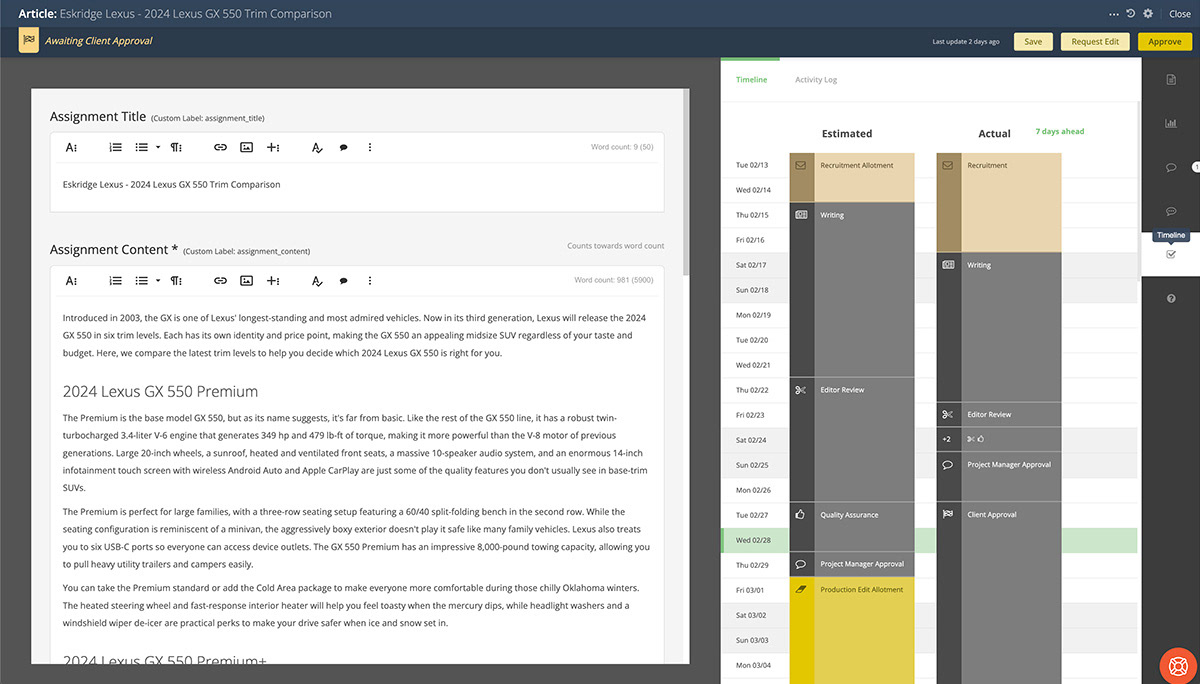Toggle the Timeline checkmark panel in sidebar
1200x684 pixels.
[1171, 254]
